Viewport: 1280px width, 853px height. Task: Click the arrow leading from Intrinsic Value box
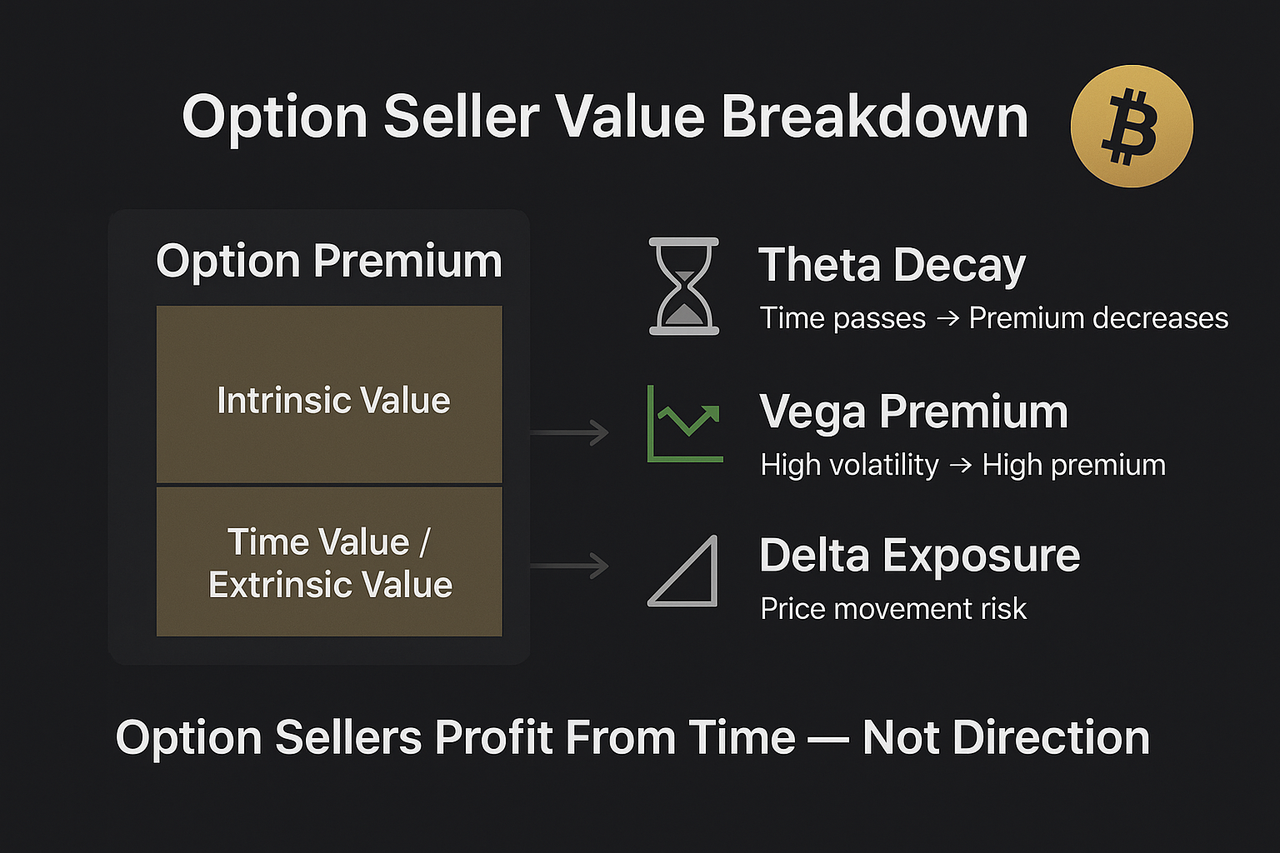pos(569,432)
